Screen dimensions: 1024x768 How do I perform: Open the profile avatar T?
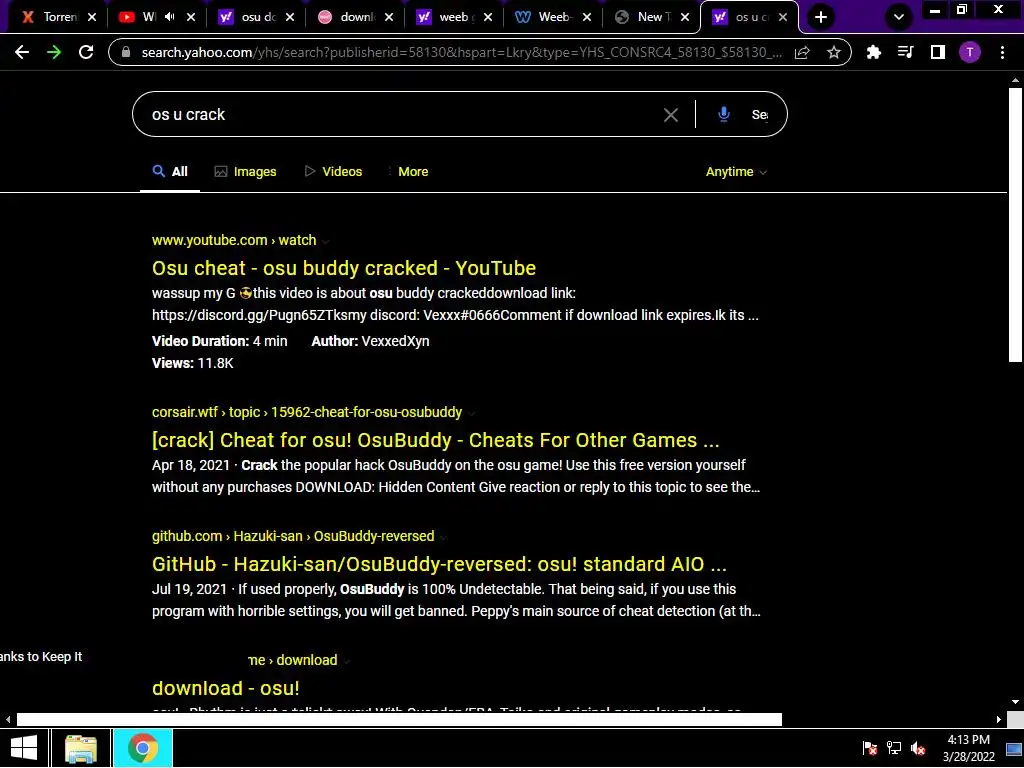(970, 52)
